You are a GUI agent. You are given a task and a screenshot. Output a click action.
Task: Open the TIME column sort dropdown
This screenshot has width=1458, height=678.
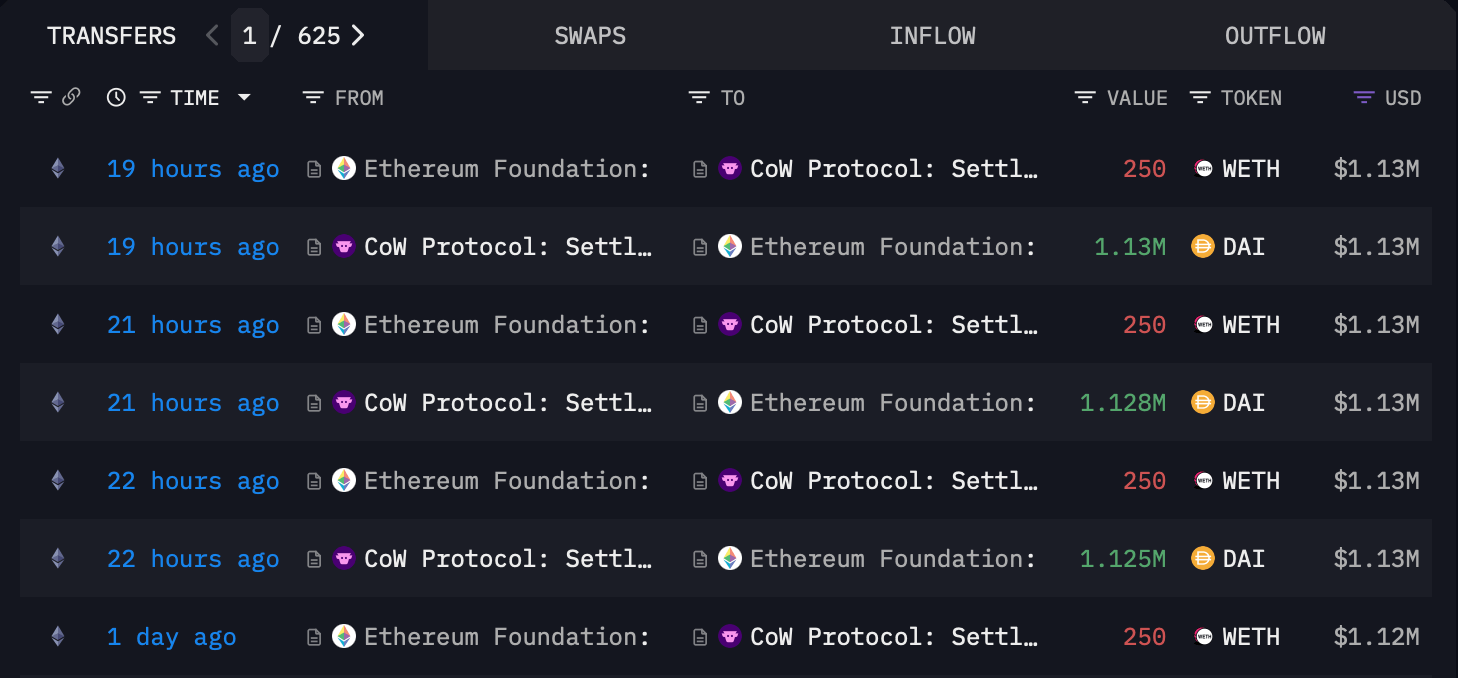point(243,97)
